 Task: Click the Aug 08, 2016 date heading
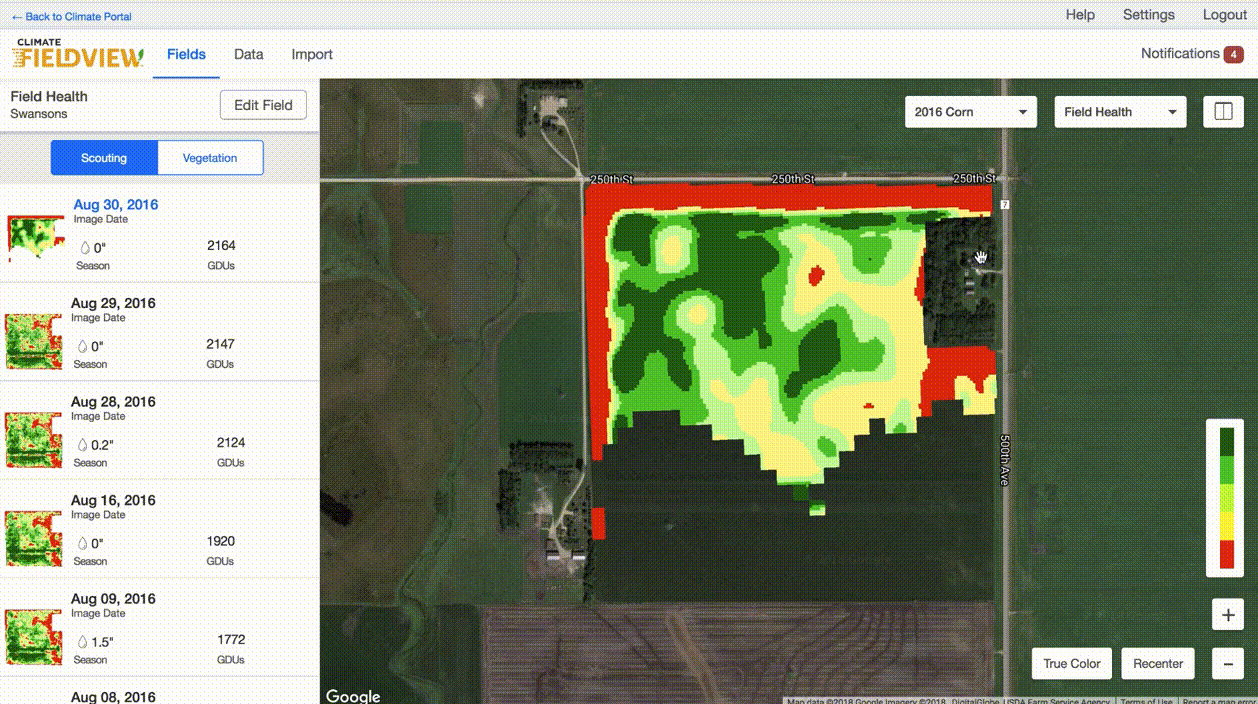pyautogui.click(x=113, y=697)
